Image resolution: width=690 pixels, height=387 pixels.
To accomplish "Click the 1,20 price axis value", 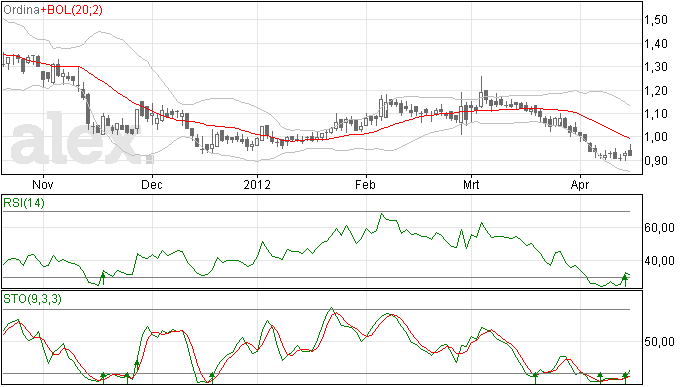I will click(656, 91).
